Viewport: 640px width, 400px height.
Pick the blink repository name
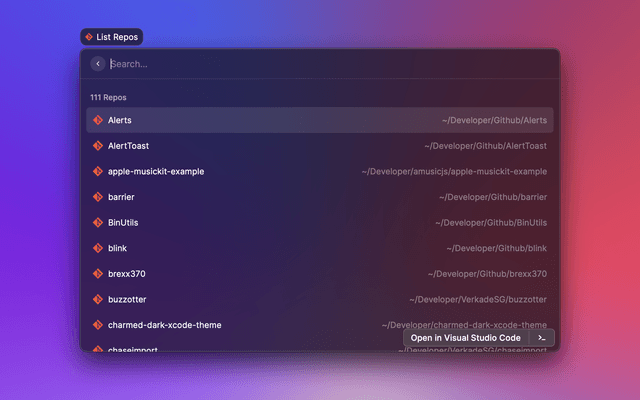tap(117, 248)
